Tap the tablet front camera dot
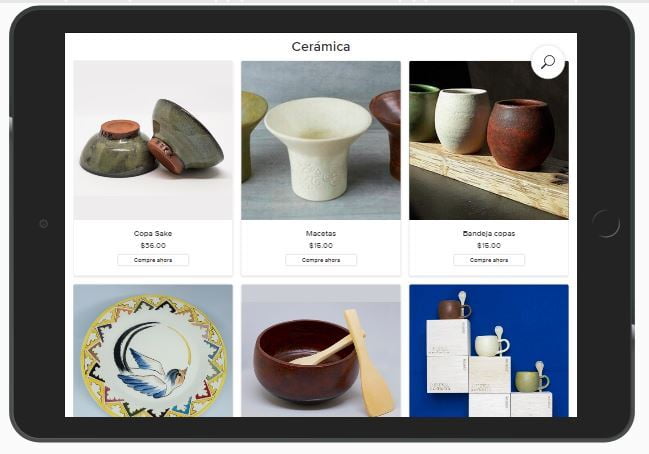The height and width of the screenshot is (454, 649). click(44, 224)
